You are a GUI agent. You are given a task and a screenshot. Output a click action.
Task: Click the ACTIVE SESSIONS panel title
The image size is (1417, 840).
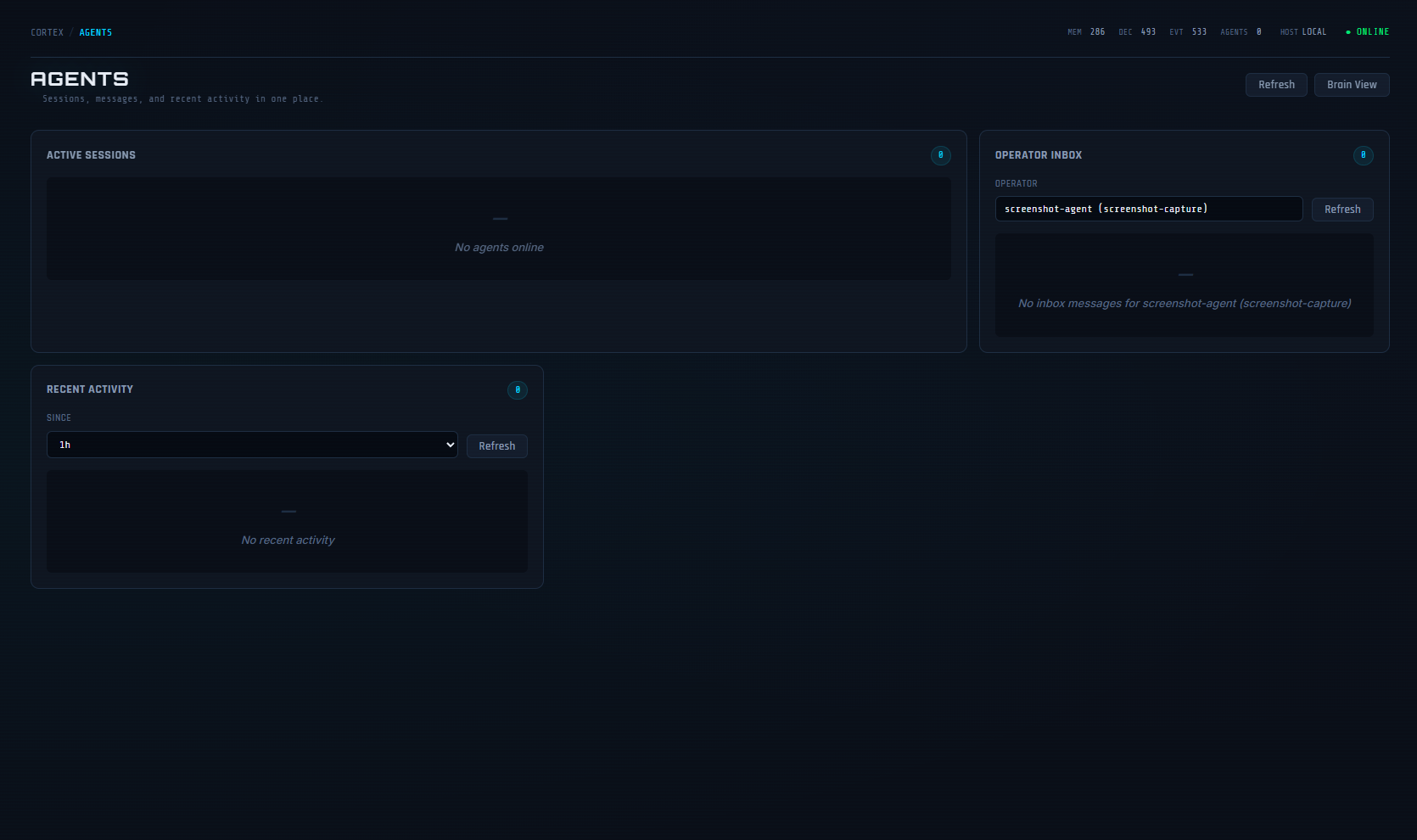click(91, 155)
